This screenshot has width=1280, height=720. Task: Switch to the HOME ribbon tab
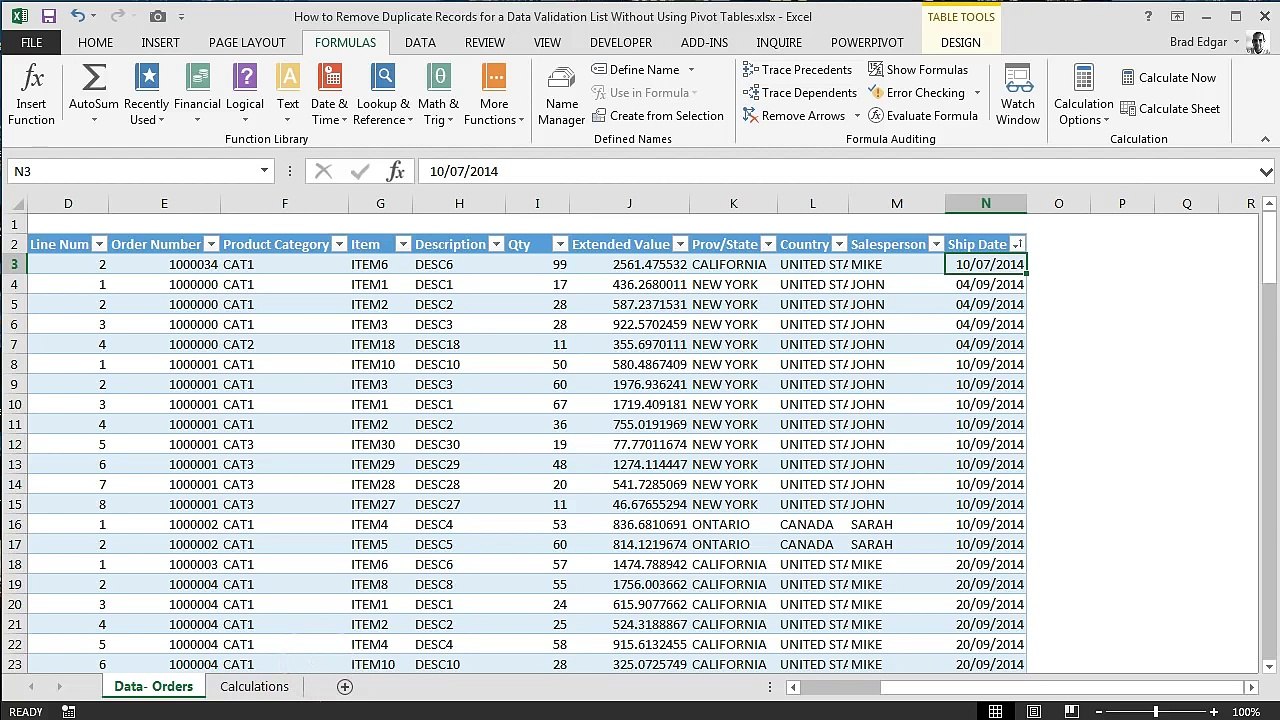tap(95, 43)
